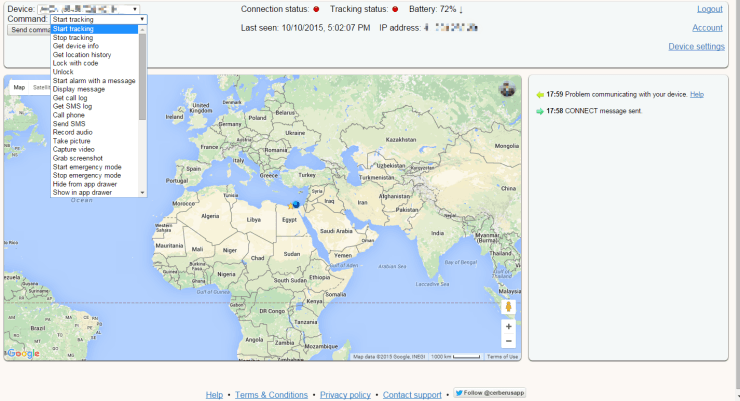Pick Get call log option
The height and width of the screenshot is (401, 740).
point(94,98)
